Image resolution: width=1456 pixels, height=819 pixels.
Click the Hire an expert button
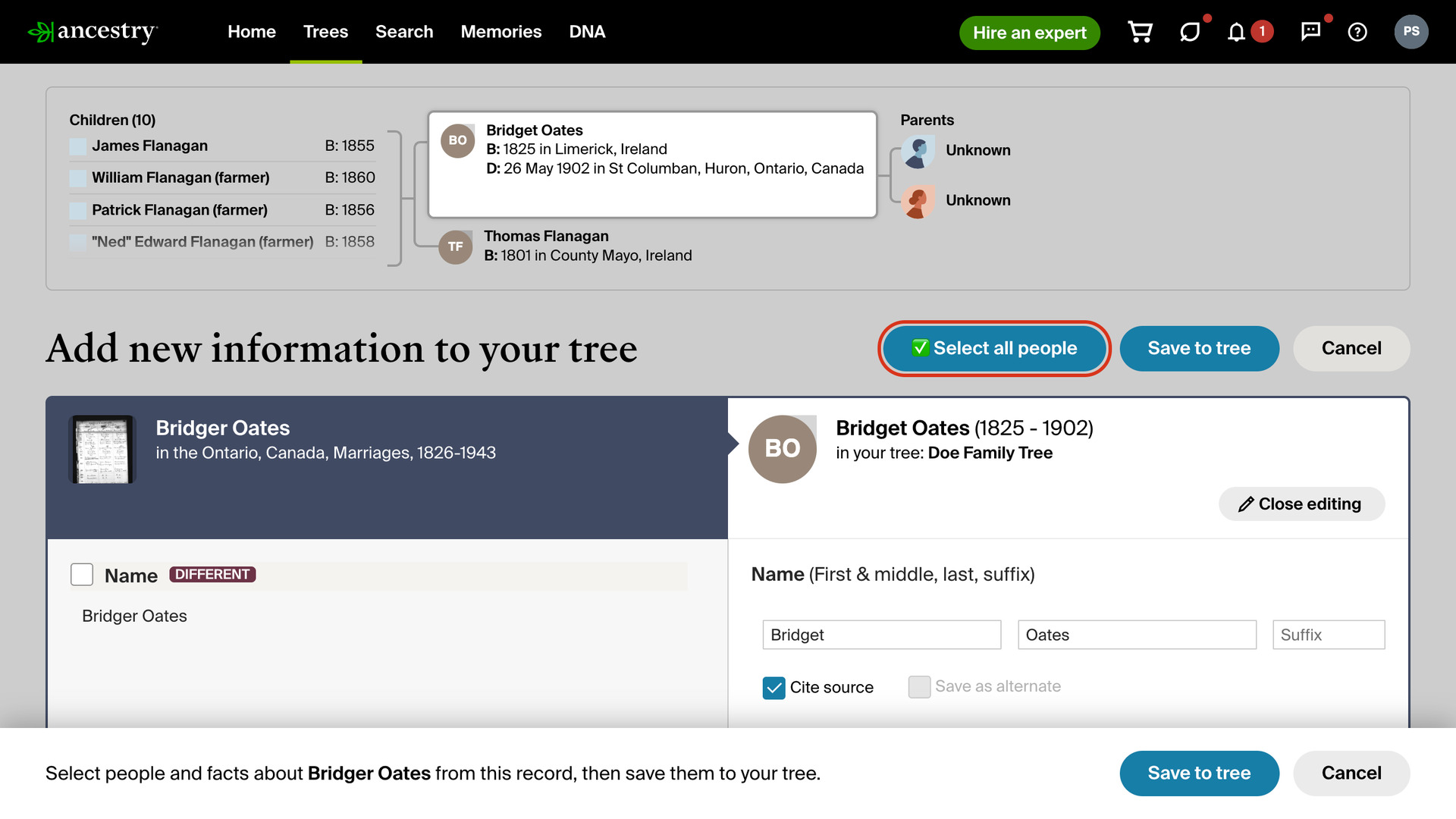pyautogui.click(x=1030, y=33)
